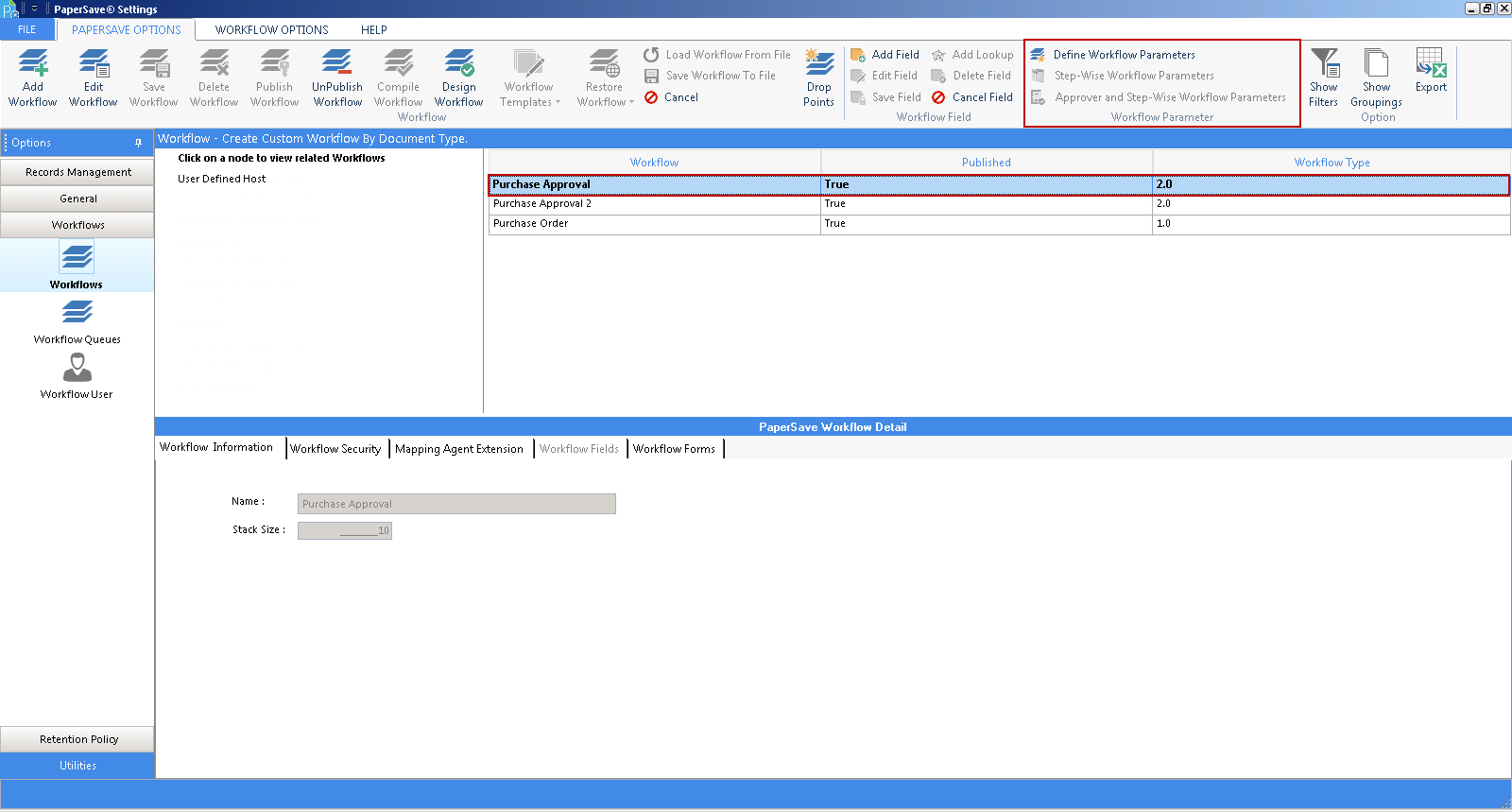Switch to the PAPERSAVE OPTIONS ribbon tab
The height and width of the screenshot is (812, 1512).
point(126,29)
